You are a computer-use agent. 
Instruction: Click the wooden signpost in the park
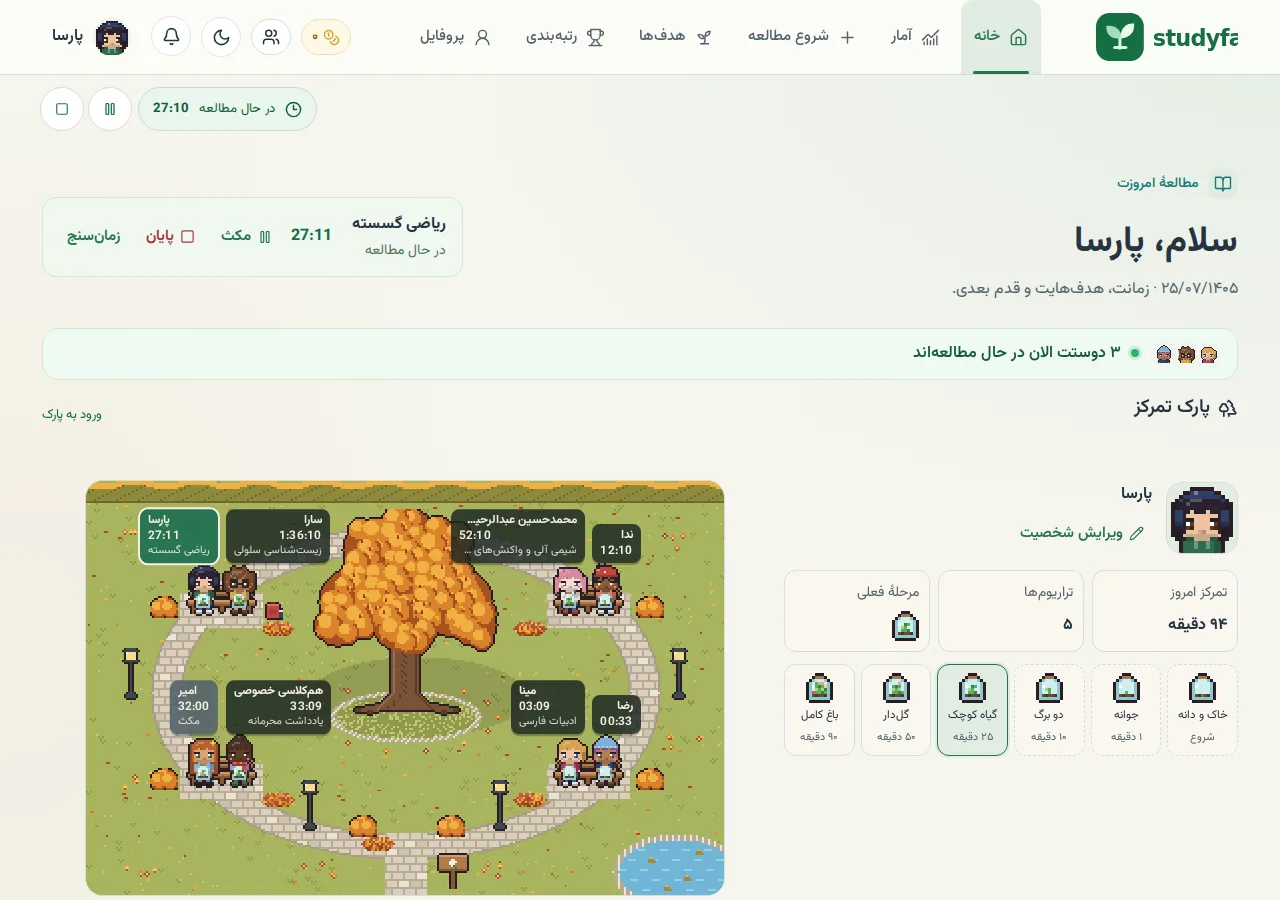(453, 869)
